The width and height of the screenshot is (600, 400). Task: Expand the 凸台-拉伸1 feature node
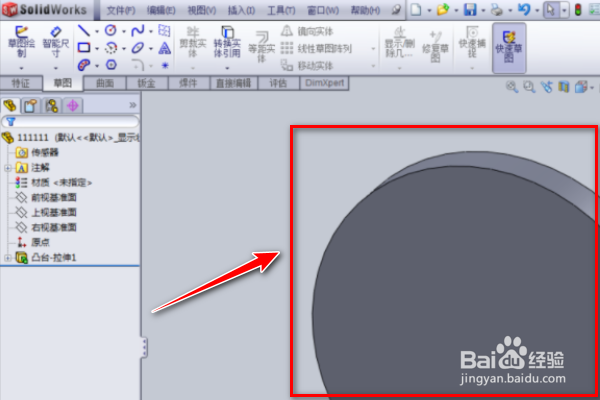(x=7, y=258)
